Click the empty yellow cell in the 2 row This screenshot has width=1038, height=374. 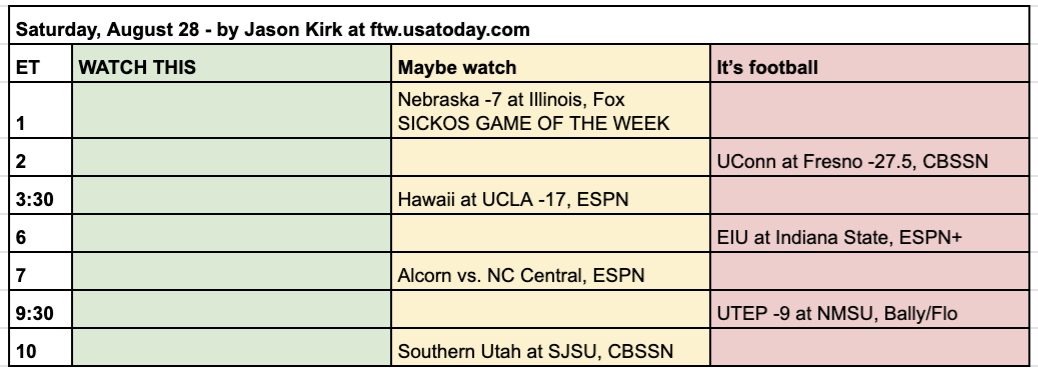(x=551, y=158)
